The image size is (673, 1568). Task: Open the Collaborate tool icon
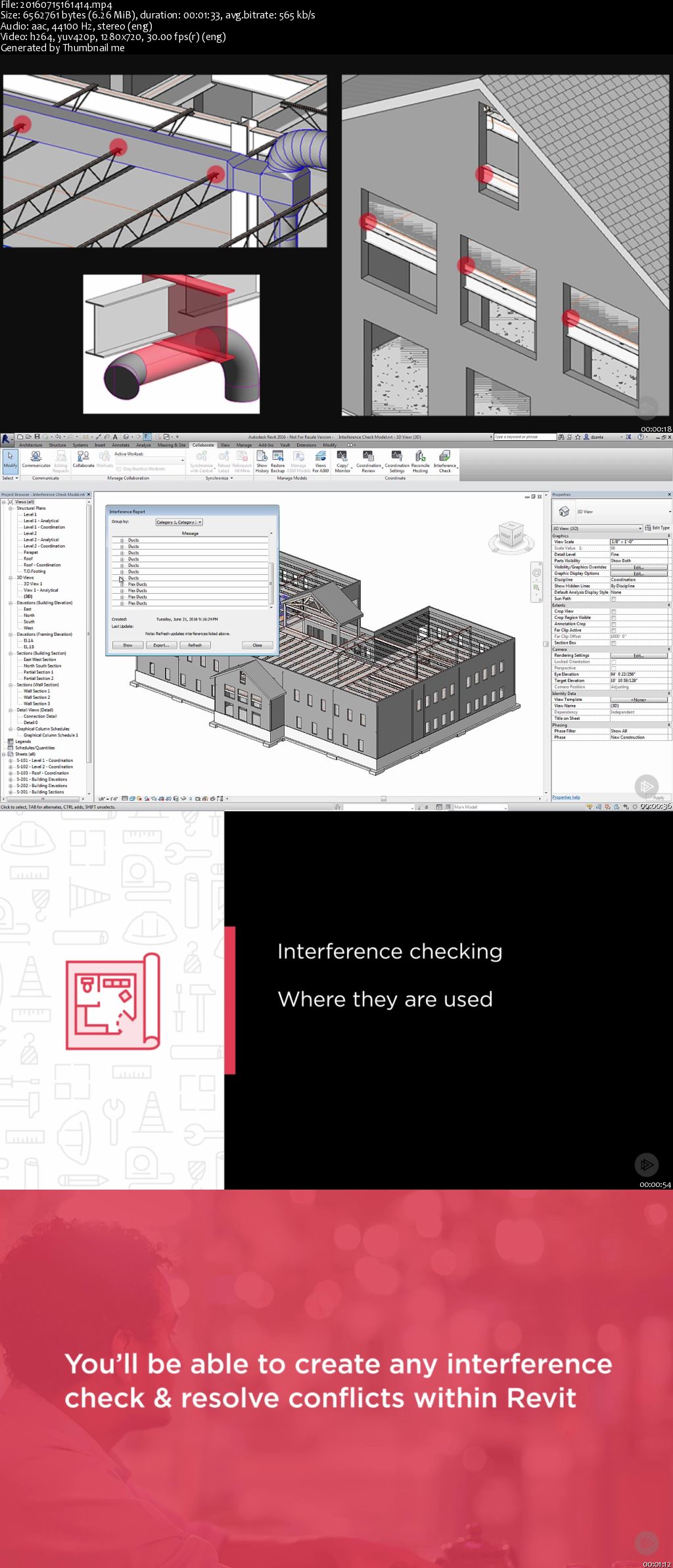point(83,456)
